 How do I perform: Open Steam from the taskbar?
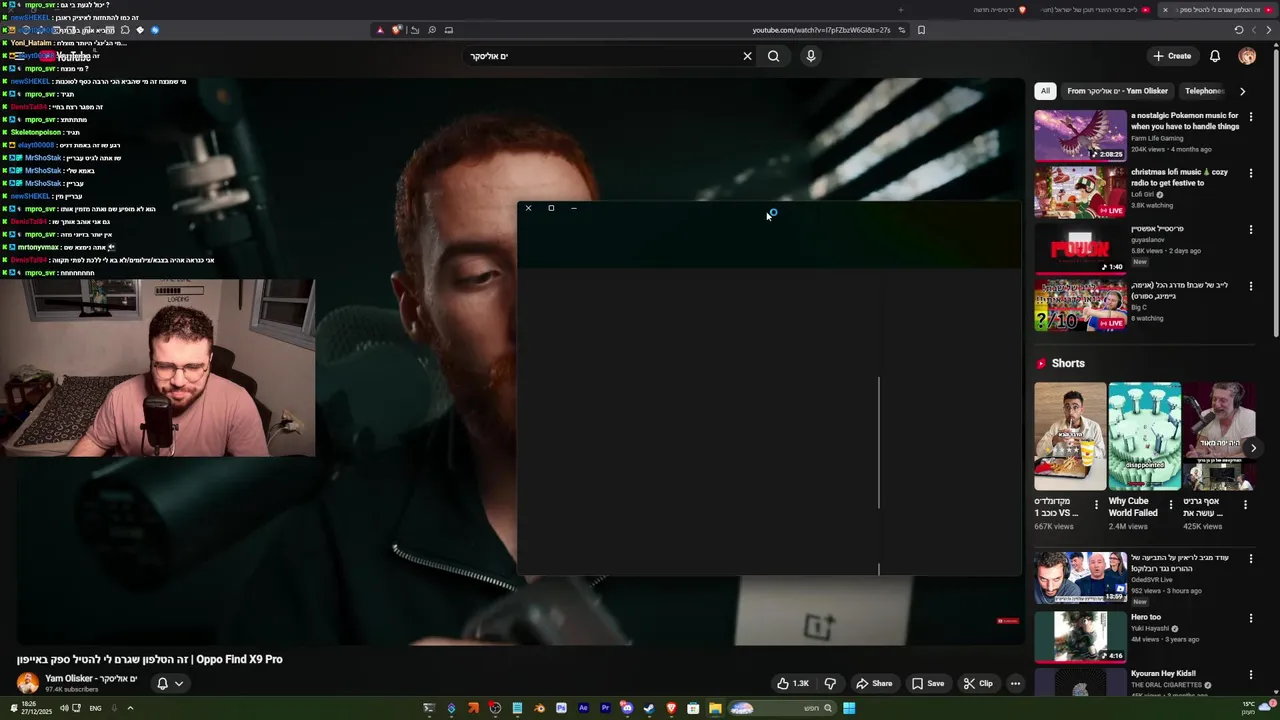[x=649, y=708]
